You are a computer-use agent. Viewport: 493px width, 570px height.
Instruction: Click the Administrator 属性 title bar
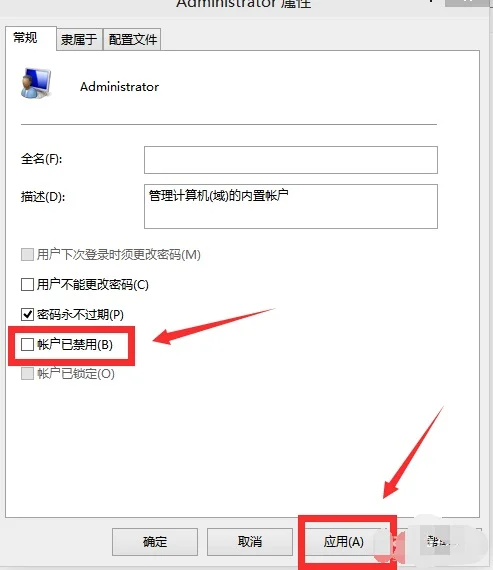(x=244, y=4)
